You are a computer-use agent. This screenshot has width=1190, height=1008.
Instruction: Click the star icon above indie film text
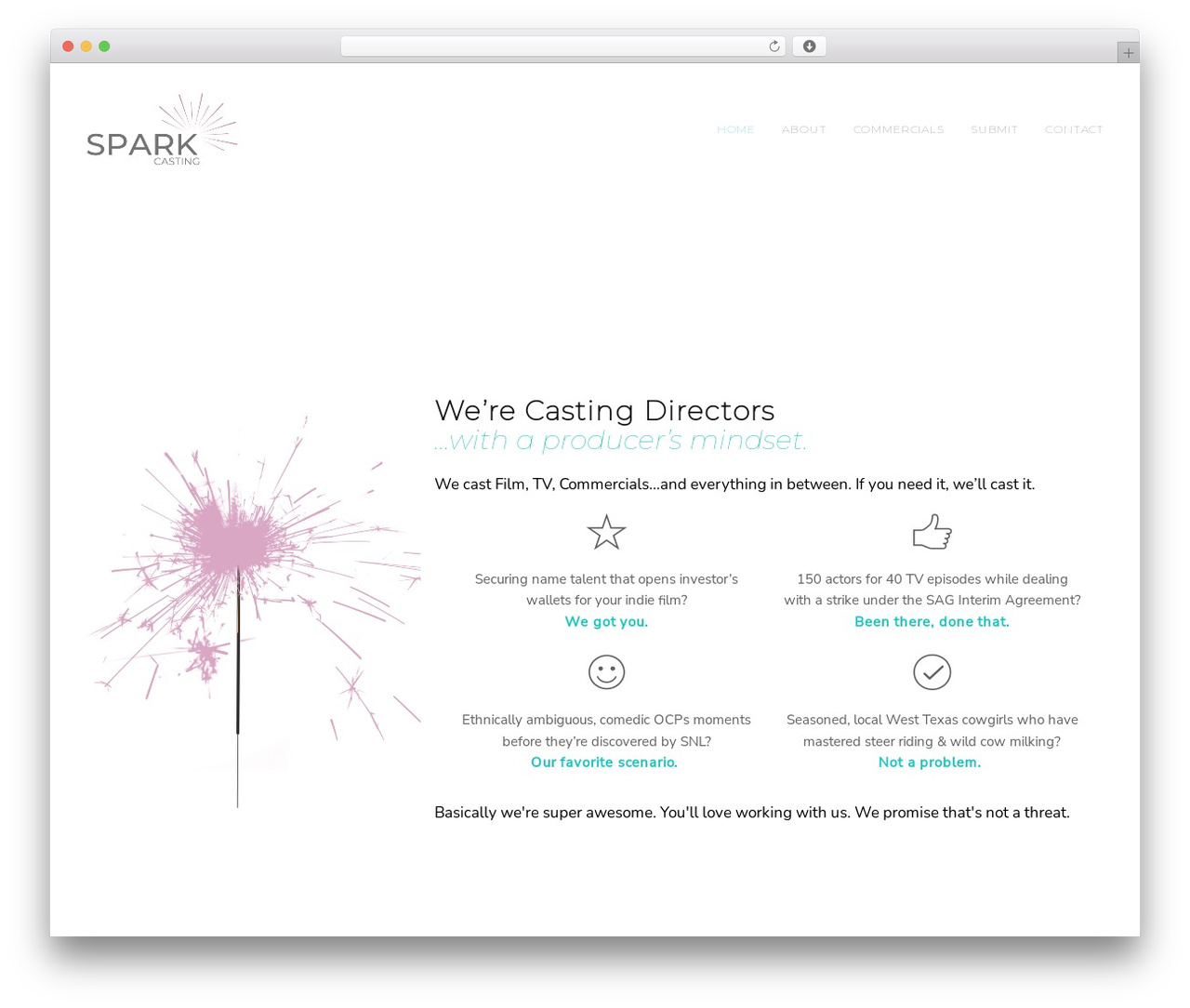coord(606,532)
